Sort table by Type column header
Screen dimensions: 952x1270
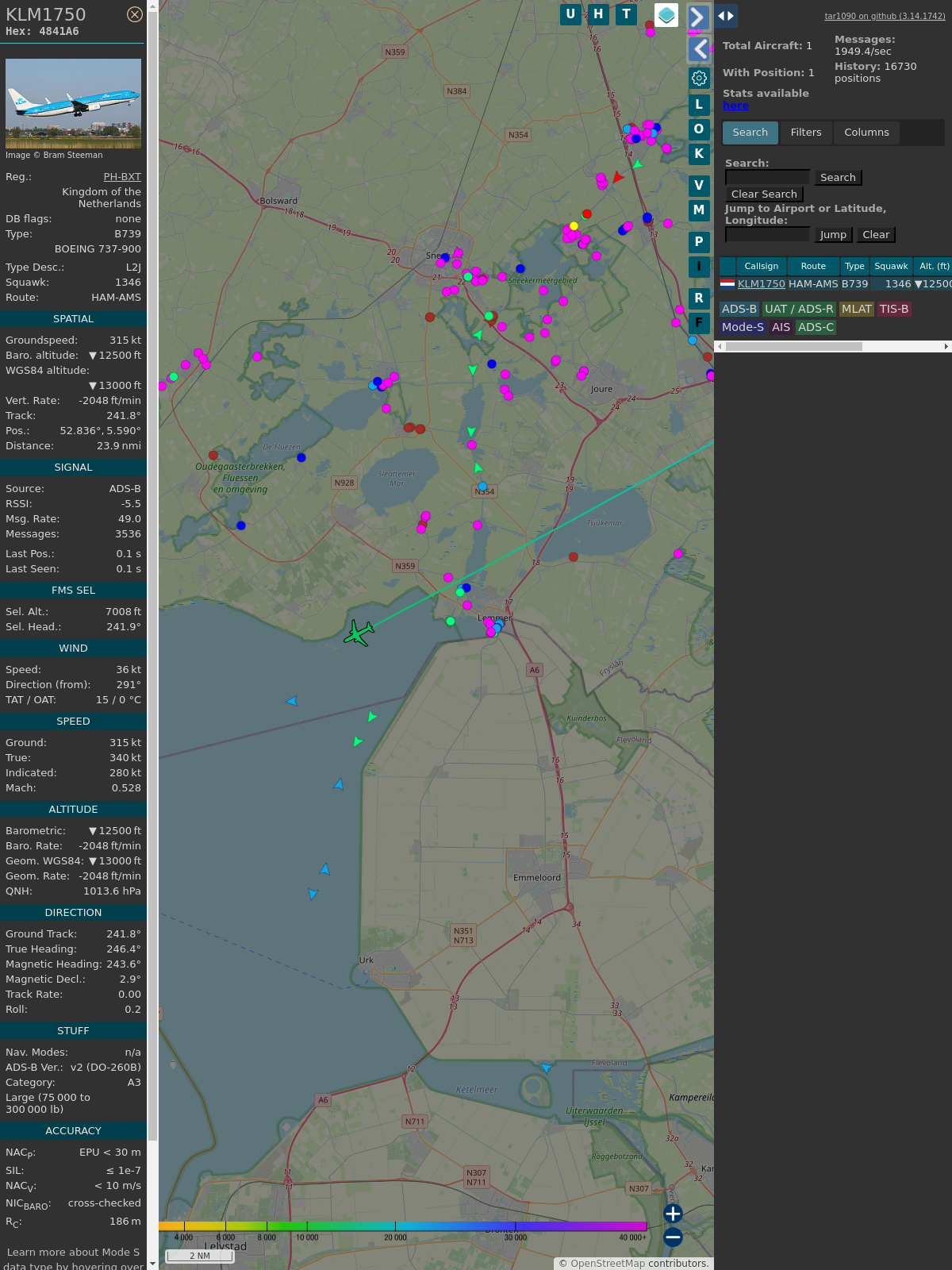point(854,267)
